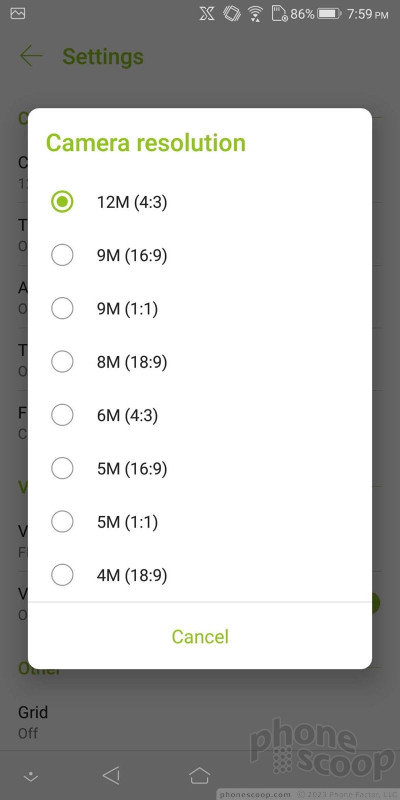Tap the Wi-Fi status icon
Image resolution: width=400 pixels, height=800 pixels.
click(x=255, y=14)
